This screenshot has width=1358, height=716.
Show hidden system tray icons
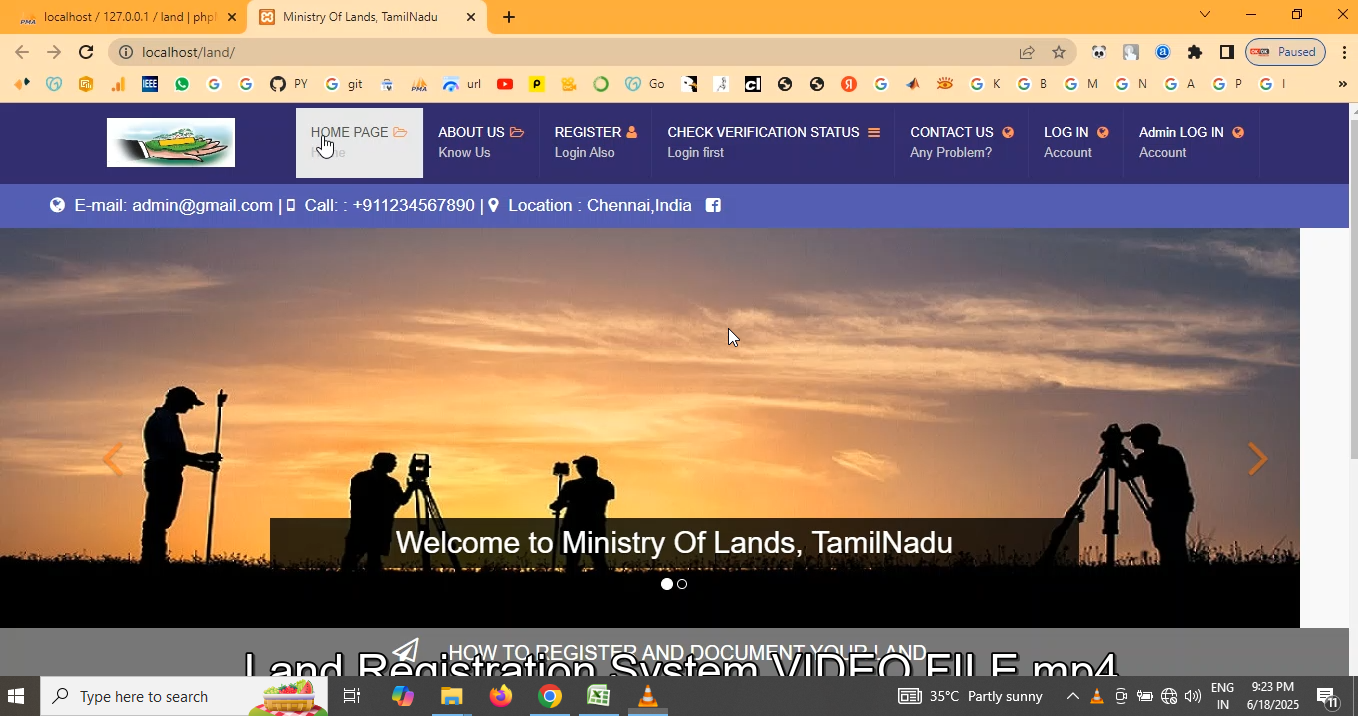(x=1072, y=696)
